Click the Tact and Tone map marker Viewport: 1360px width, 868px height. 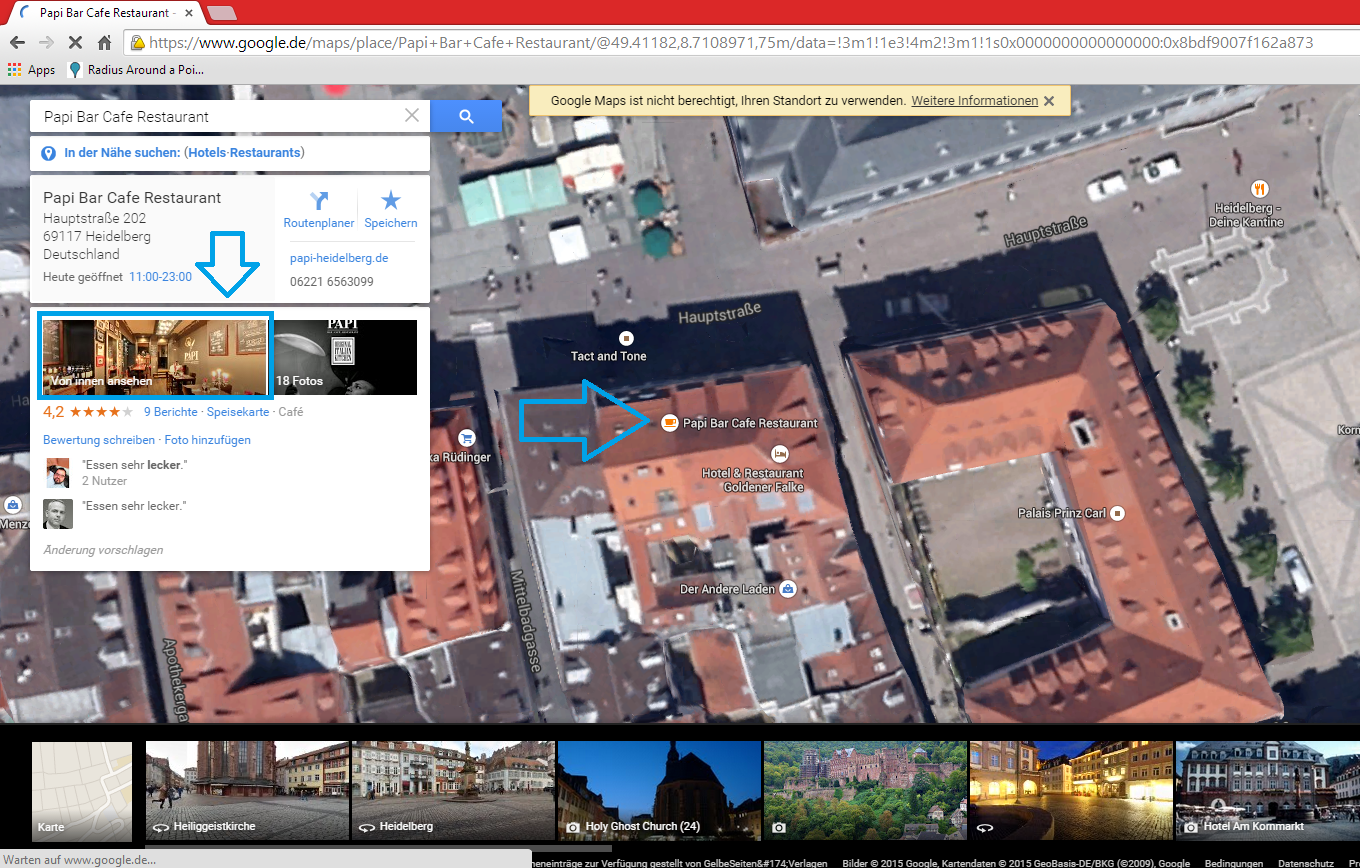pyautogui.click(x=627, y=338)
